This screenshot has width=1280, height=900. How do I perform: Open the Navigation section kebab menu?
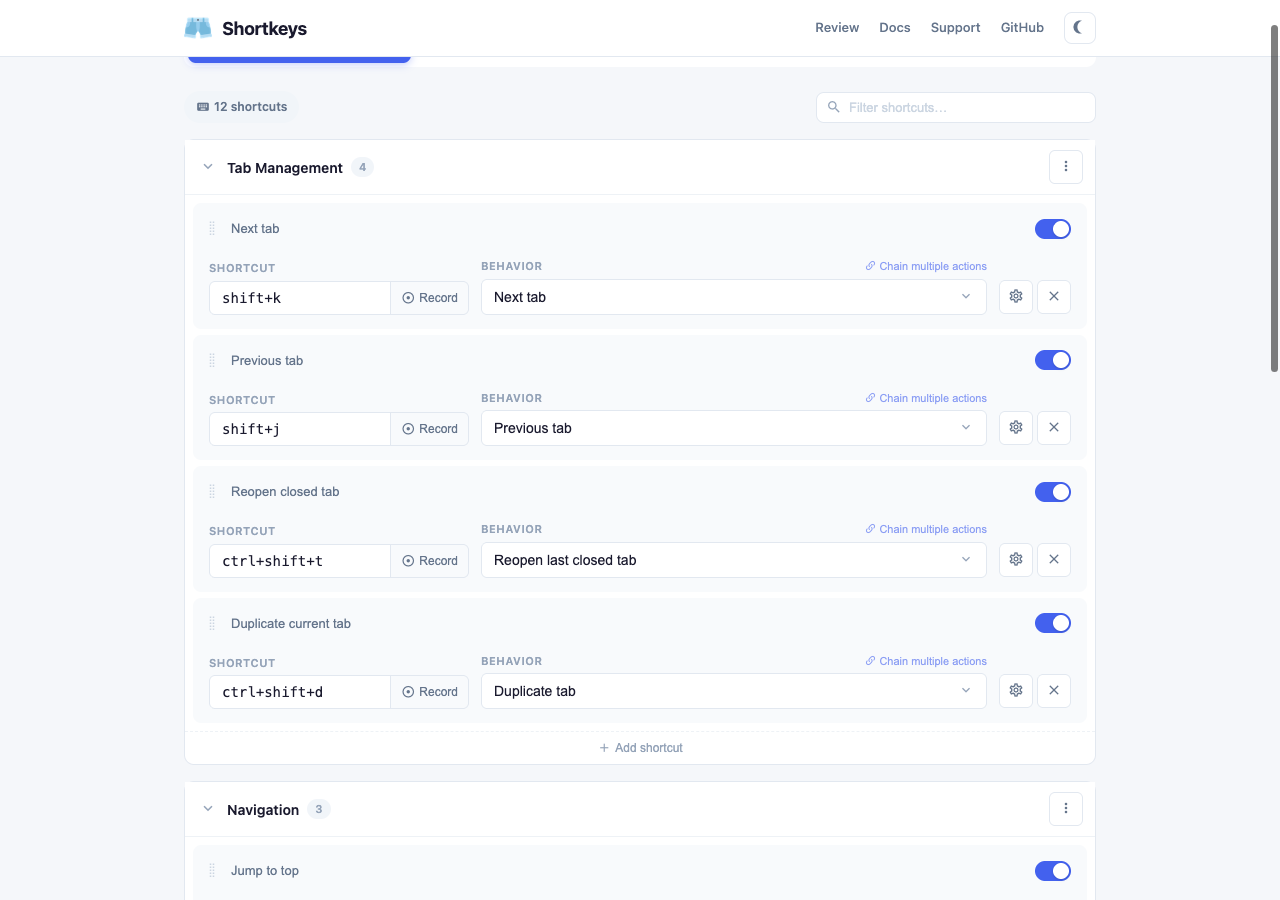1065,809
